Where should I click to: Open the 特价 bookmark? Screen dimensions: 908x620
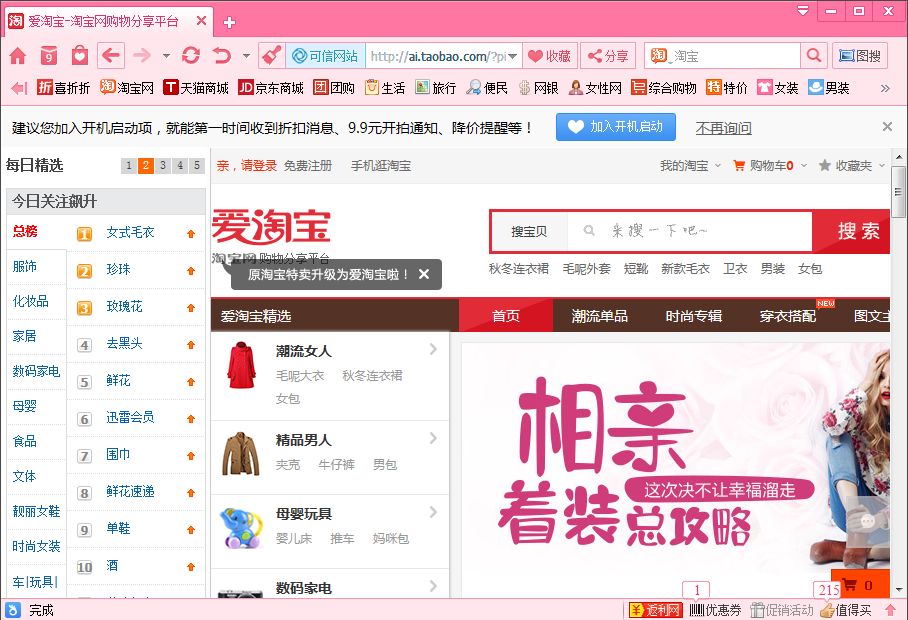727,87
